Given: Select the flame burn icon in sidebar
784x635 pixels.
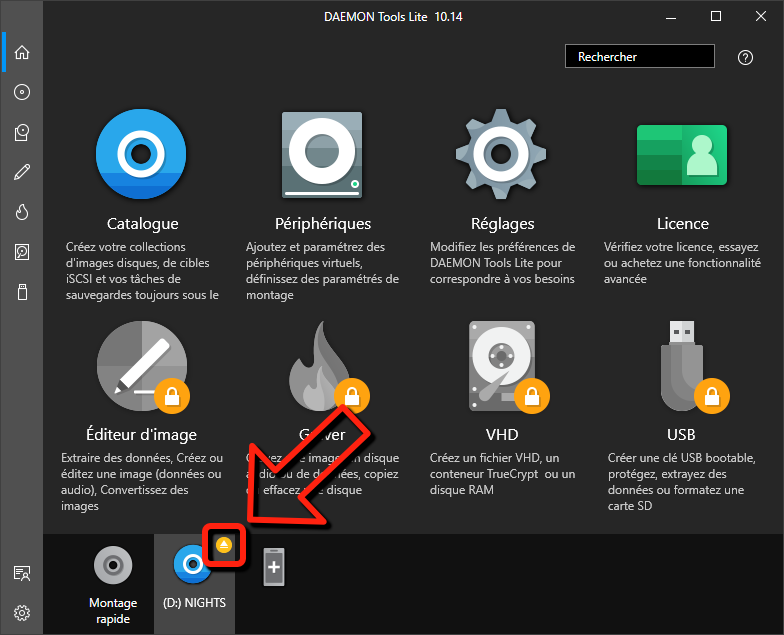Looking at the screenshot, I should coord(21,212).
